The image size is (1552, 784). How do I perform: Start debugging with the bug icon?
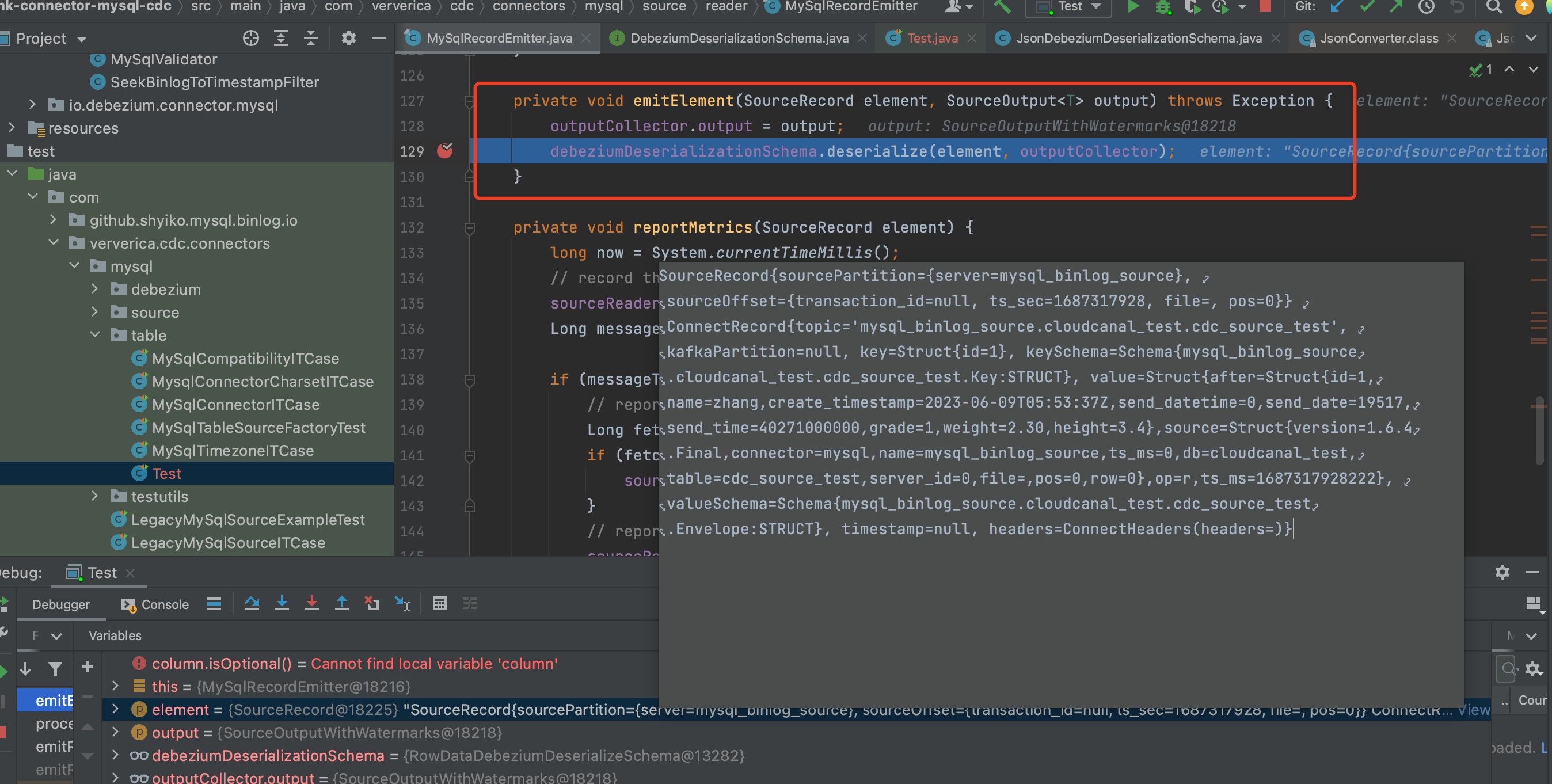[1163, 7]
